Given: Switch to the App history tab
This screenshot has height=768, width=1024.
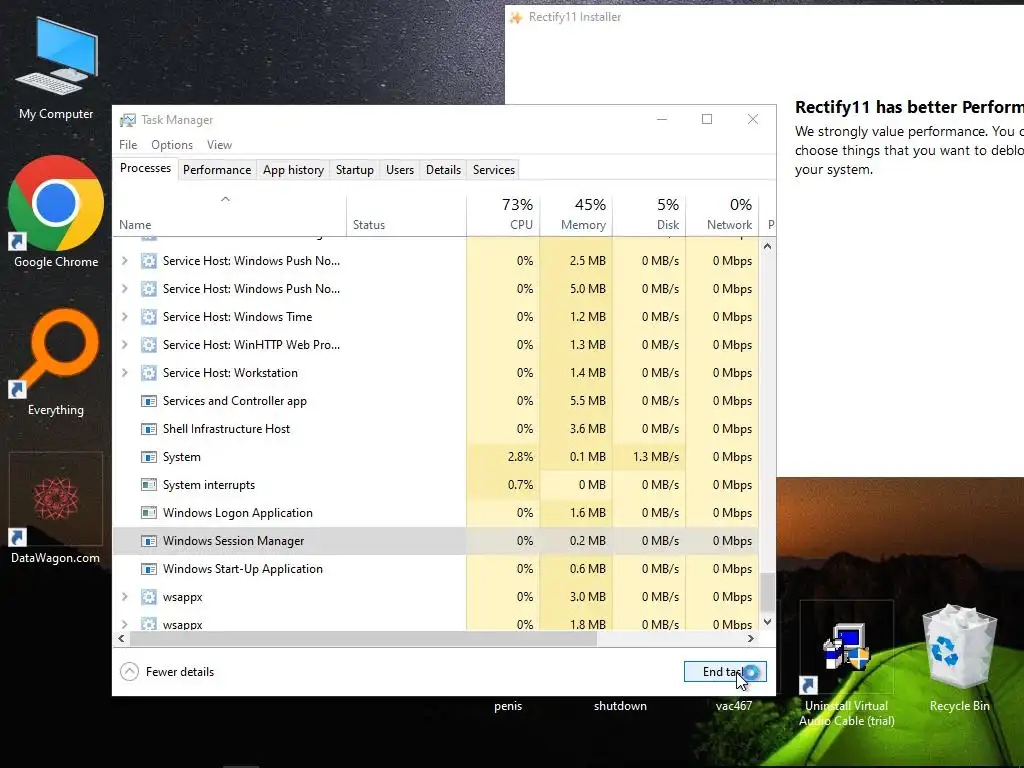Looking at the screenshot, I should pyautogui.click(x=293, y=170).
